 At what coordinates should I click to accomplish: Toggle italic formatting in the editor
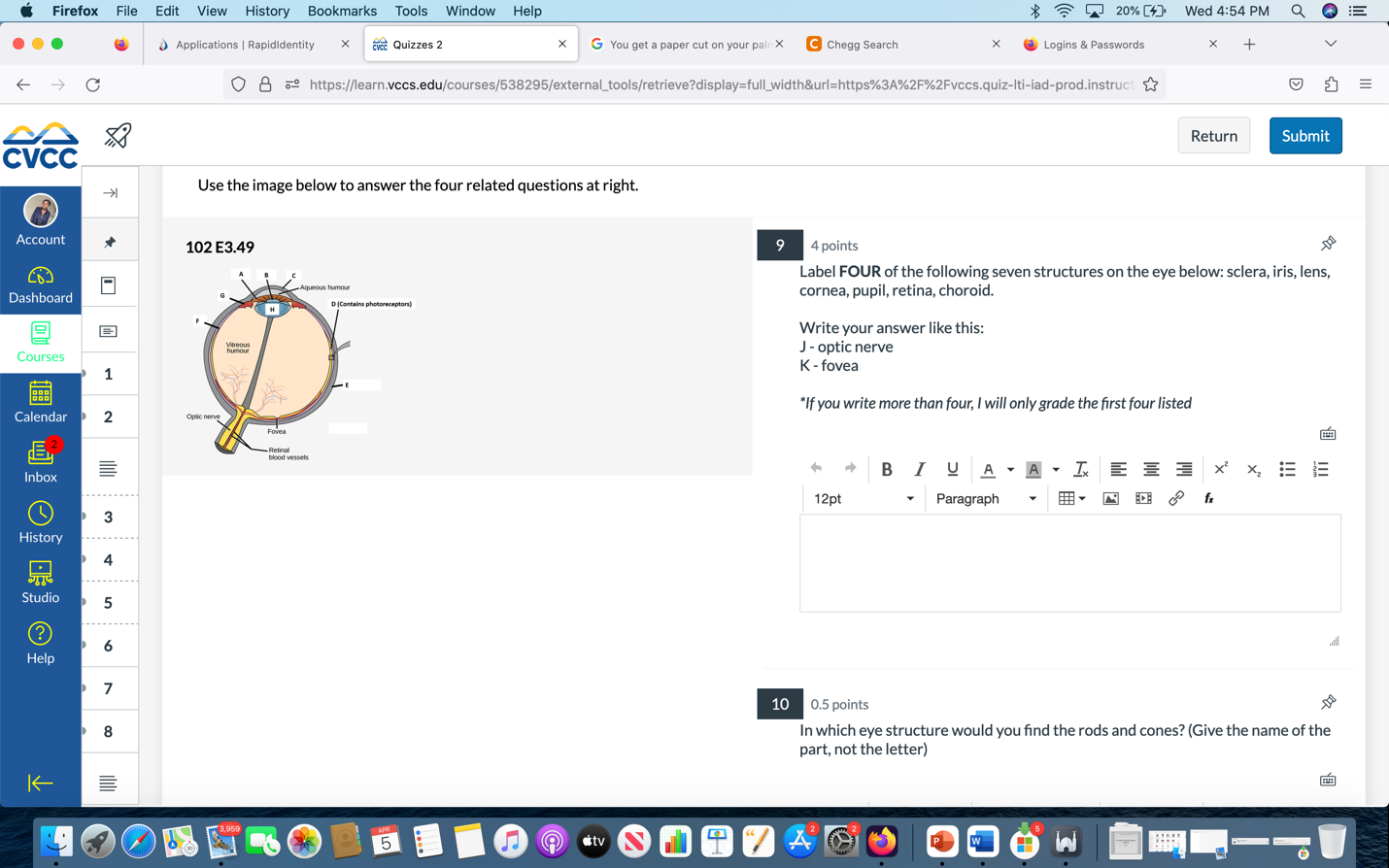click(919, 469)
